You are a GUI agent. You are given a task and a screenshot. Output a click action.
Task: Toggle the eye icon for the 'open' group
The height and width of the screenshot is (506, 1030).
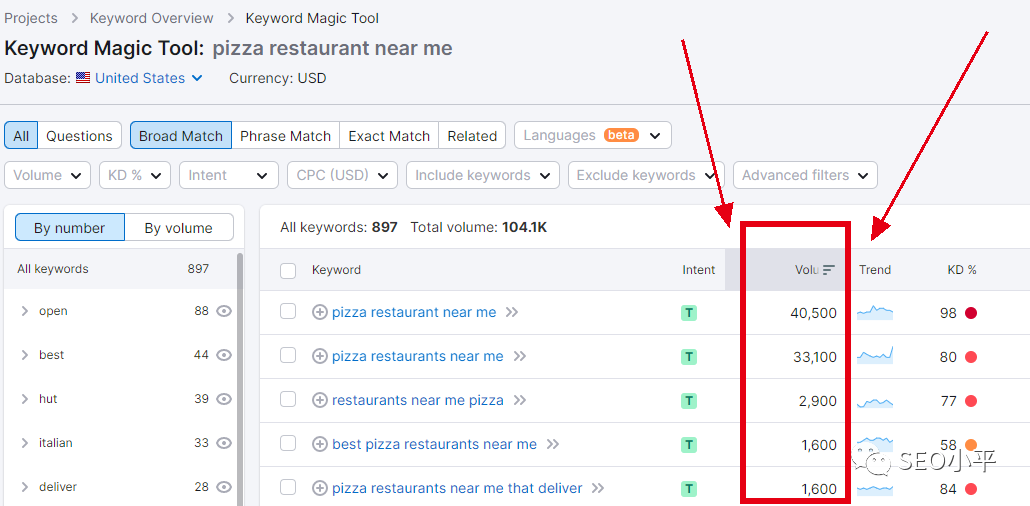click(x=224, y=311)
